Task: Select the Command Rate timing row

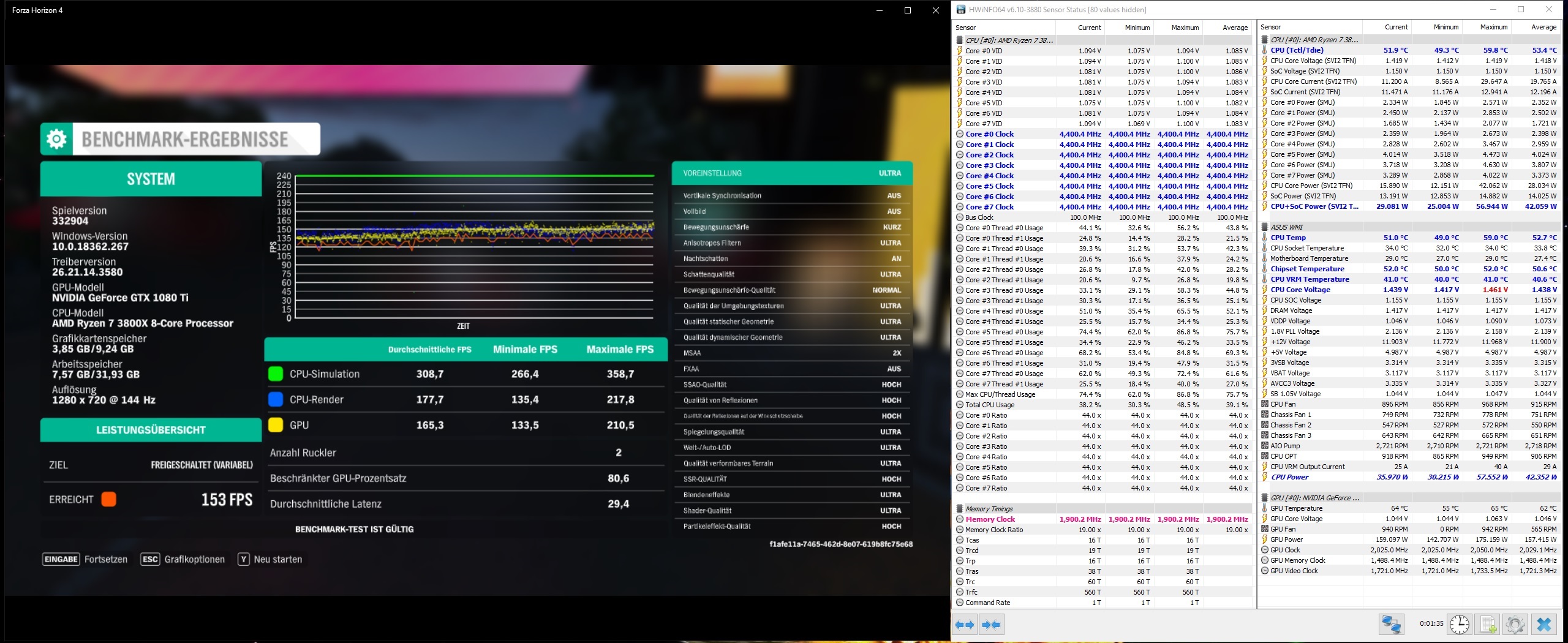Action: click(1102, 603)
